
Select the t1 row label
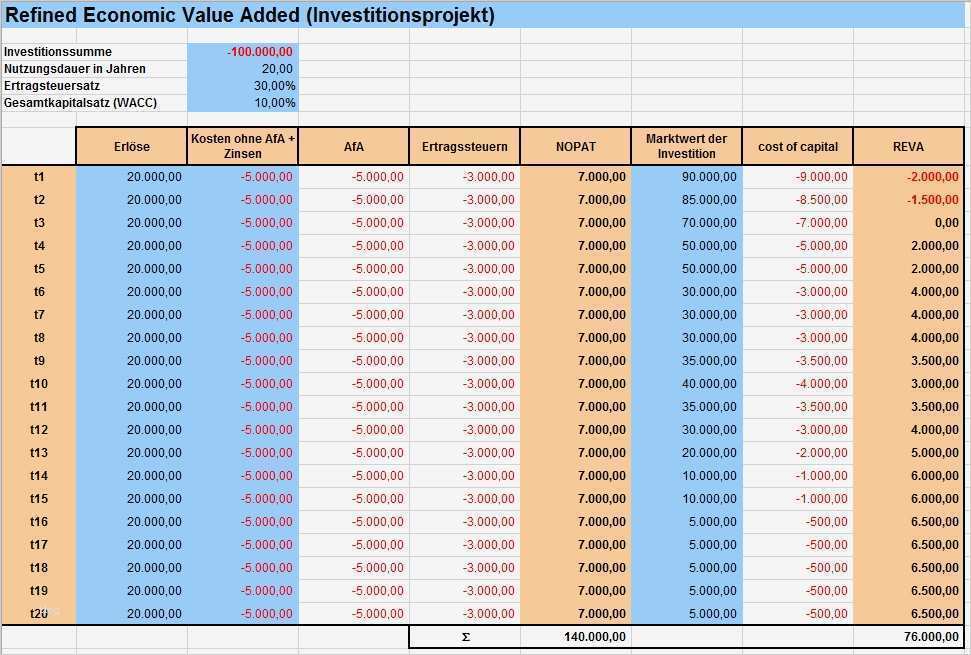[x=40, y=177]
